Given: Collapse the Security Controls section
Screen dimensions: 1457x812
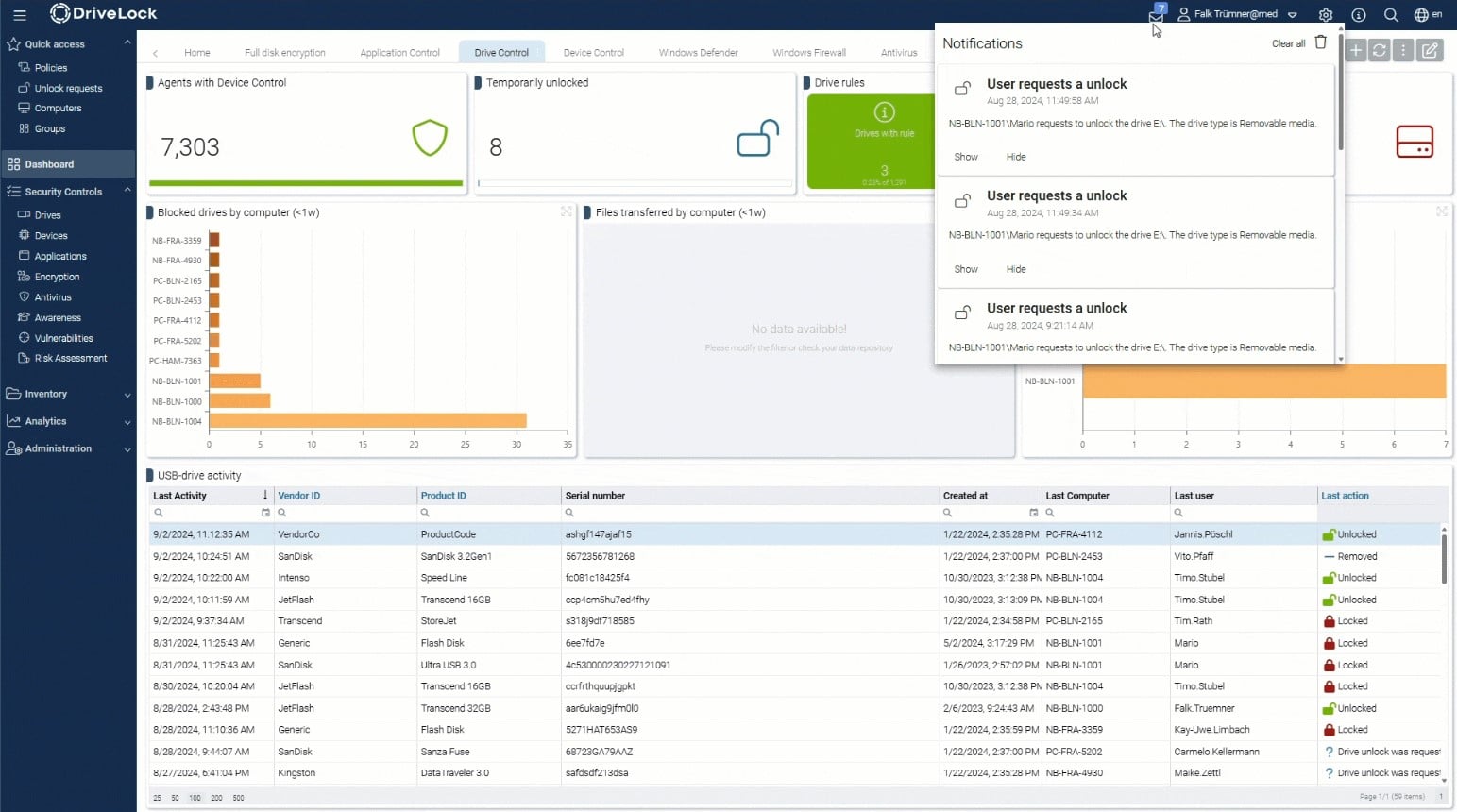Looking at the screenshot, I should tap(127, 191).
